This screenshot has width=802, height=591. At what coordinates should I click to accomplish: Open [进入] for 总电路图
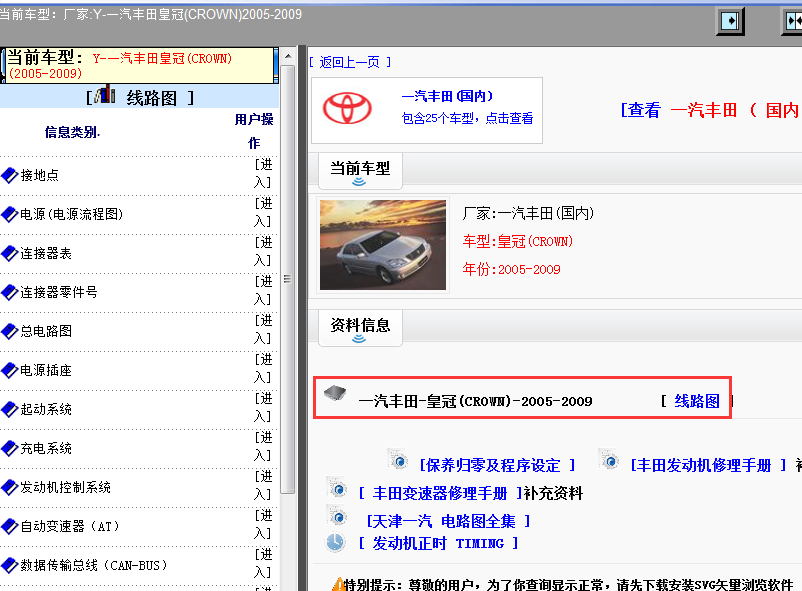click(263, 330)
